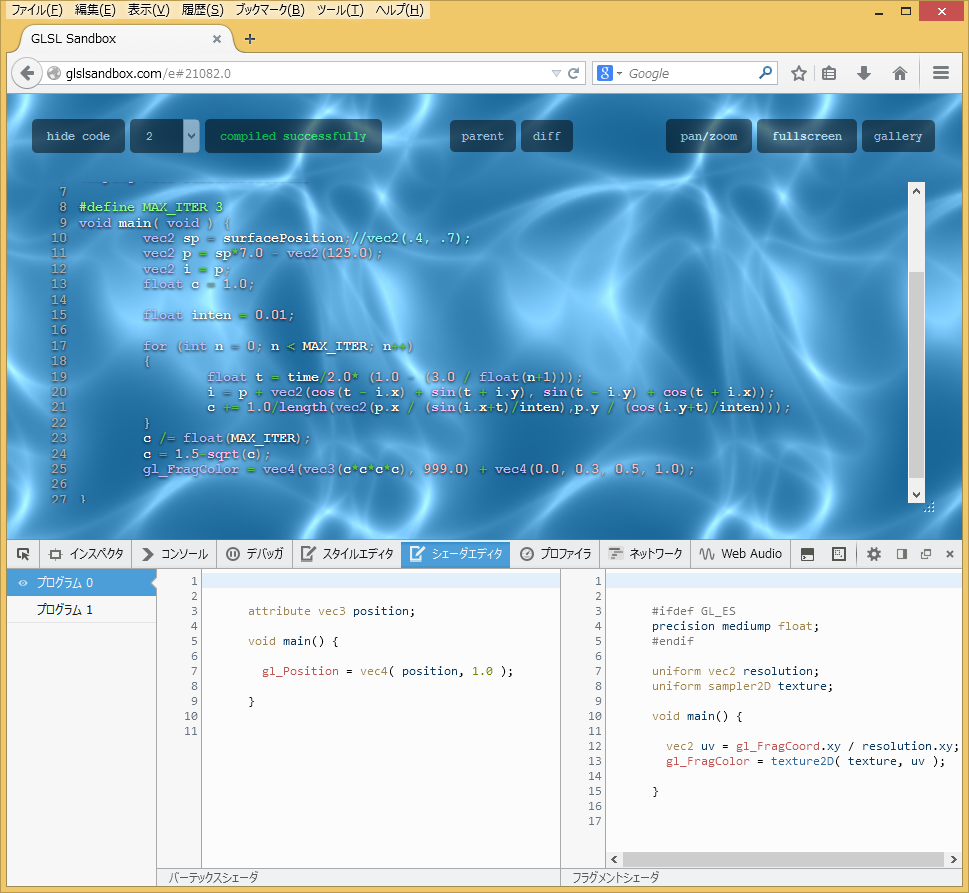Open the Firefox hamburger menu
Image resolution: width=969 pixels, height=893 pixels.
click(940, 73)
